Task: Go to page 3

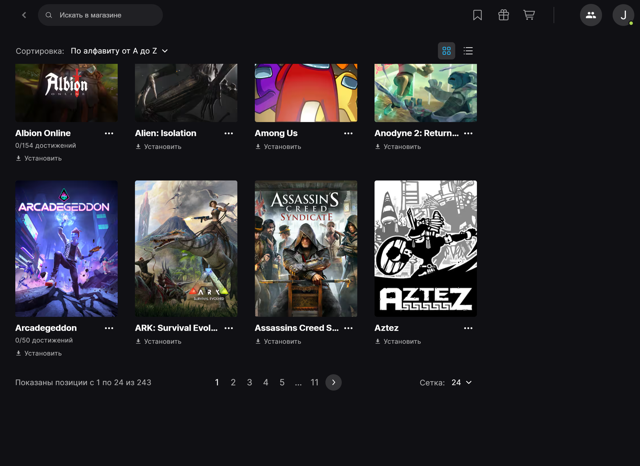Action: [x=249, y=382]
